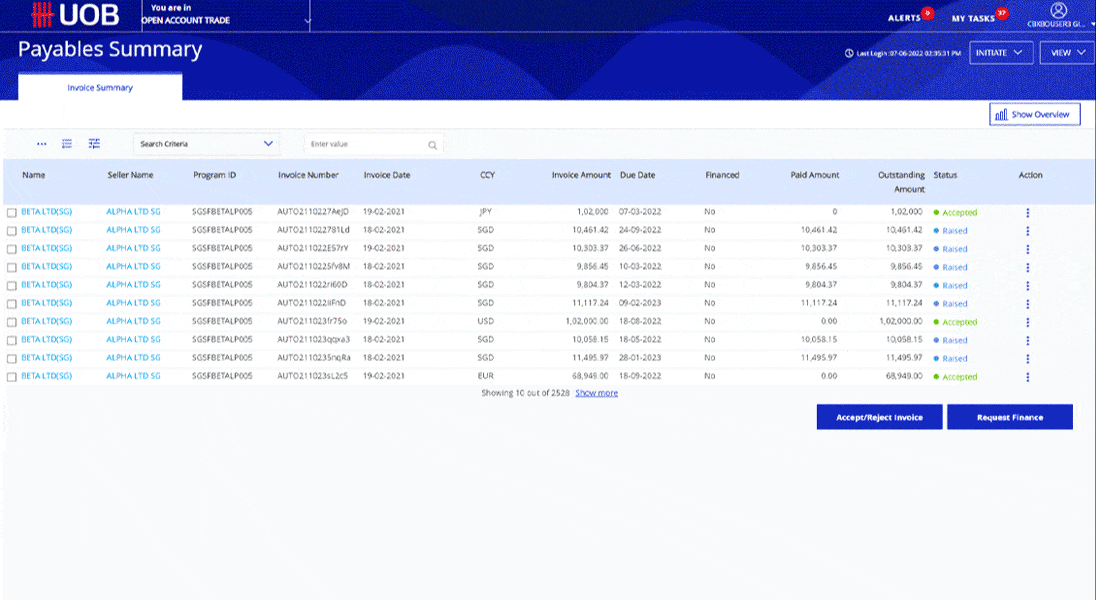Viewport: 1096px width, 600px height.
Task: Click the magnifier search icon
Action: [x=432, y=145]
